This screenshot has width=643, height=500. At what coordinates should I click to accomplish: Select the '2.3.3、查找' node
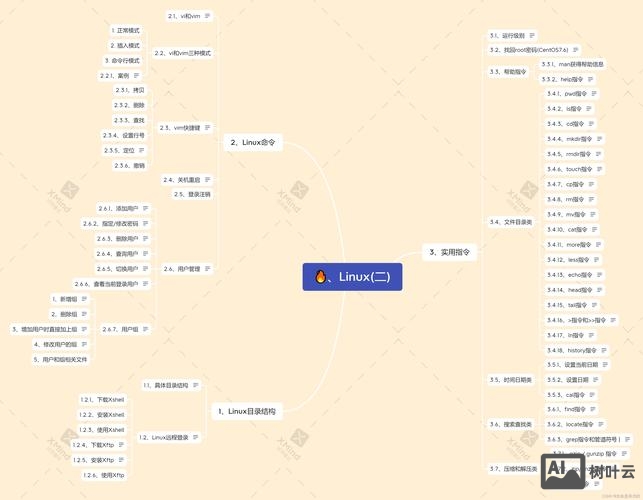[x=129, y=120]
